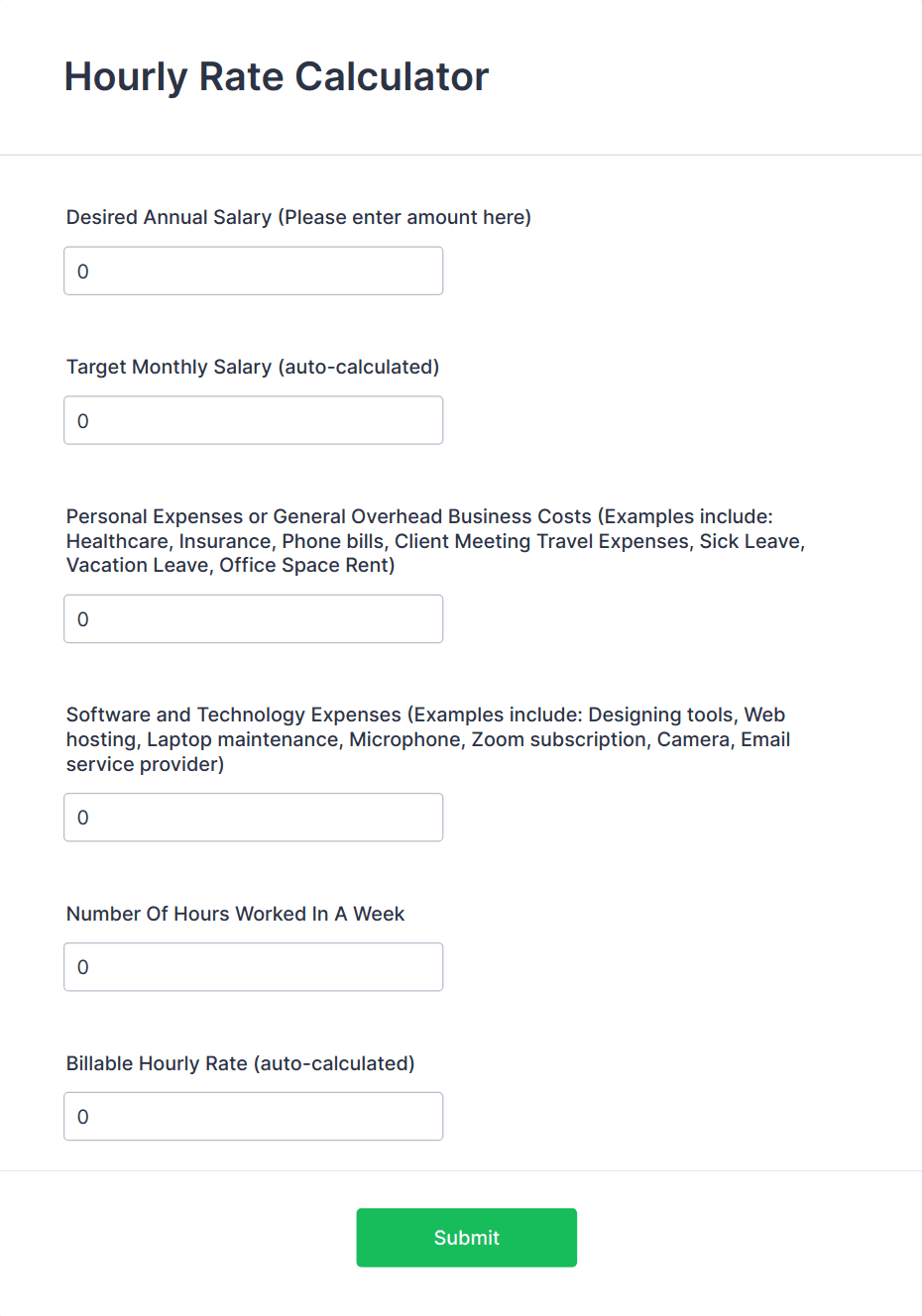Click the Desired Annual Salary input field
This screenshot has width=922, height=1316.
pos(253,271)
